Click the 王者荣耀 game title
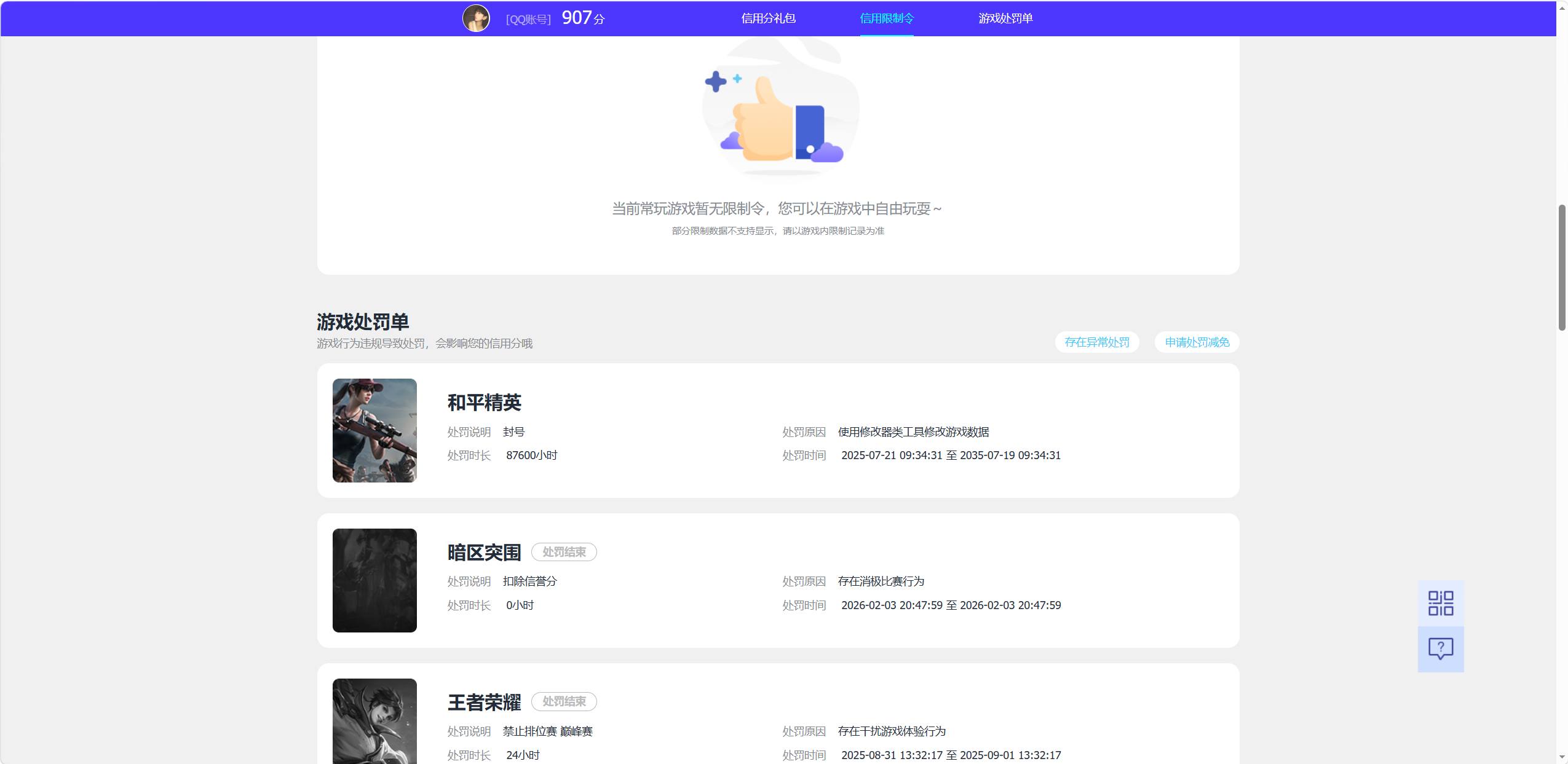Screen dimensions: 1568x764 coord(484,702)
